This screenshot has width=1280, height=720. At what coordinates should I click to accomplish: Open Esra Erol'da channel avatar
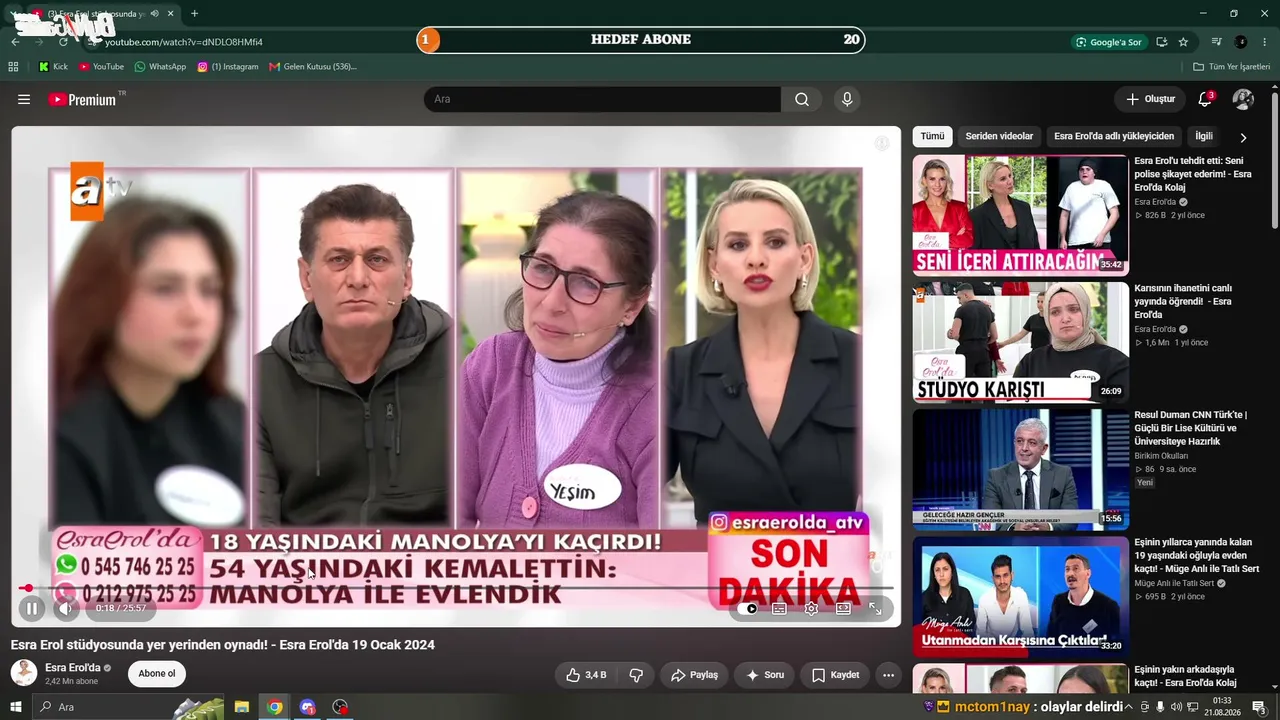coord(24,673)
